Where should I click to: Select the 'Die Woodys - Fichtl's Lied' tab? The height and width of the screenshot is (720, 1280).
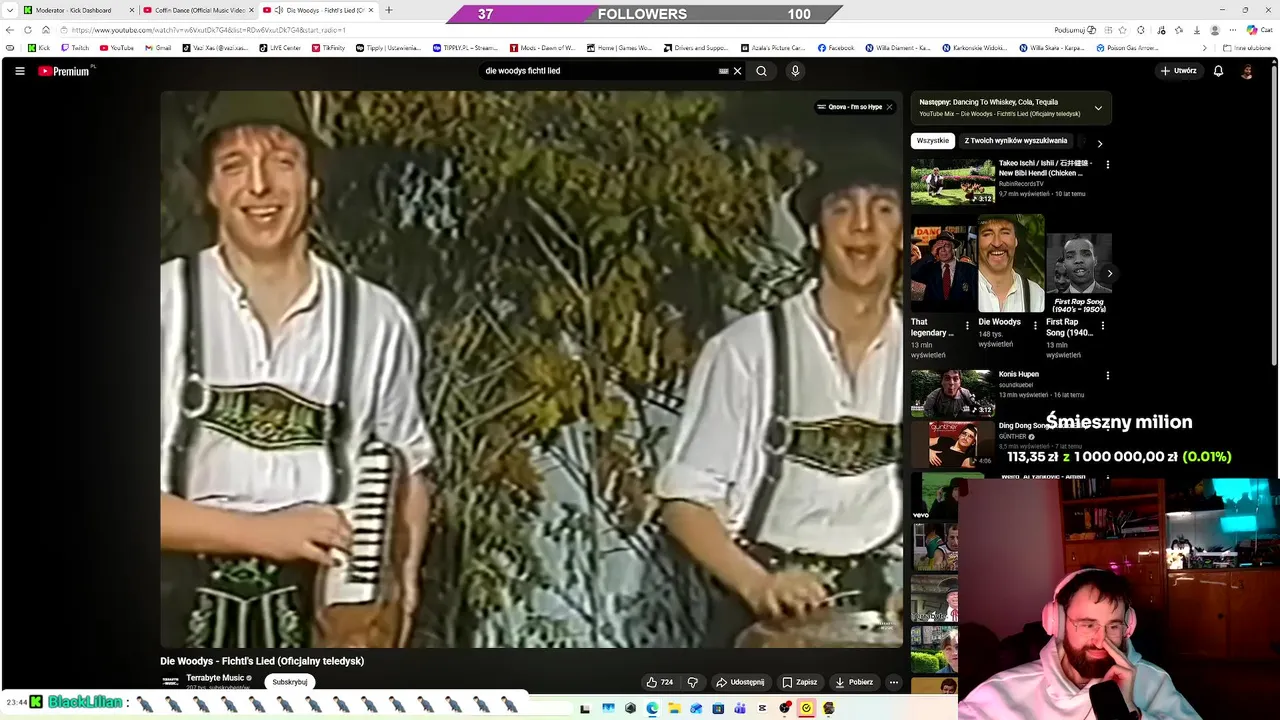click(319, 10)
